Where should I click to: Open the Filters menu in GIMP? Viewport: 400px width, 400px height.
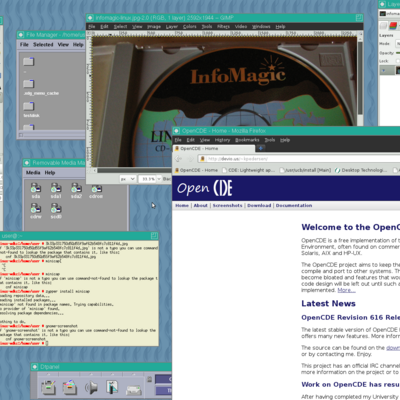pyautogui.click(x=223, y=27)
